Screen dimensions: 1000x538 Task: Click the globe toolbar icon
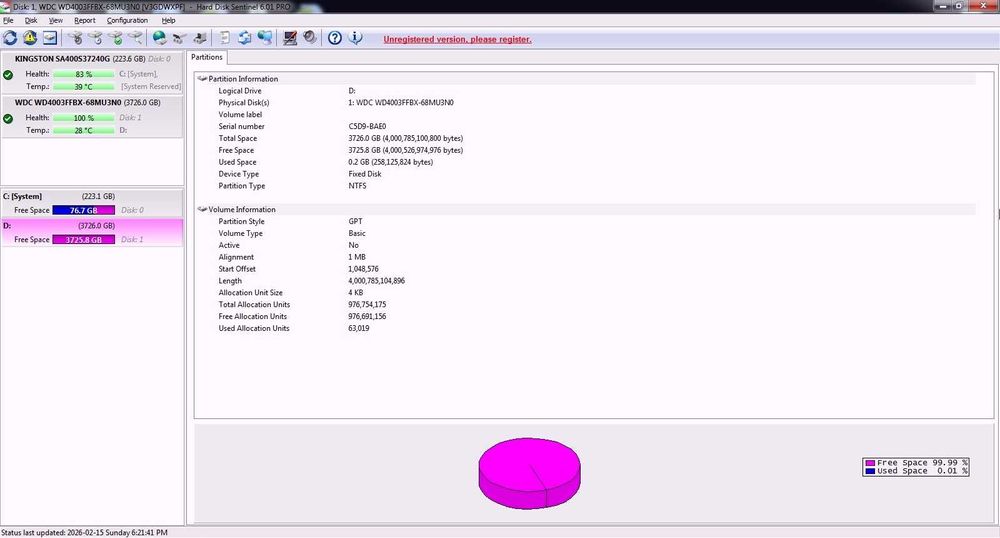point(159,38)
